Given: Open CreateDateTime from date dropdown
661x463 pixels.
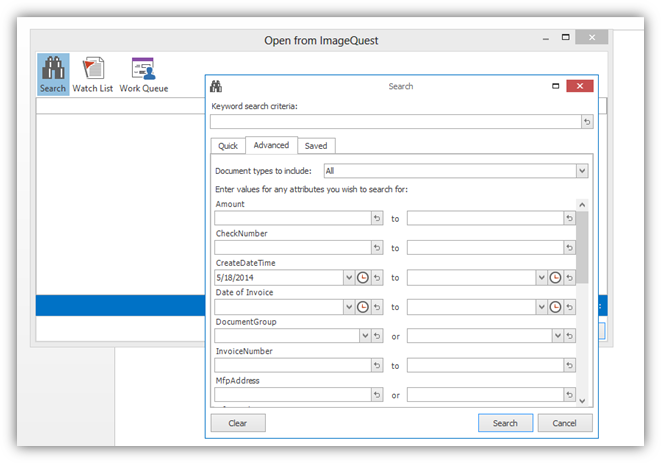Looking at the screenshot, I should [349, 277].
